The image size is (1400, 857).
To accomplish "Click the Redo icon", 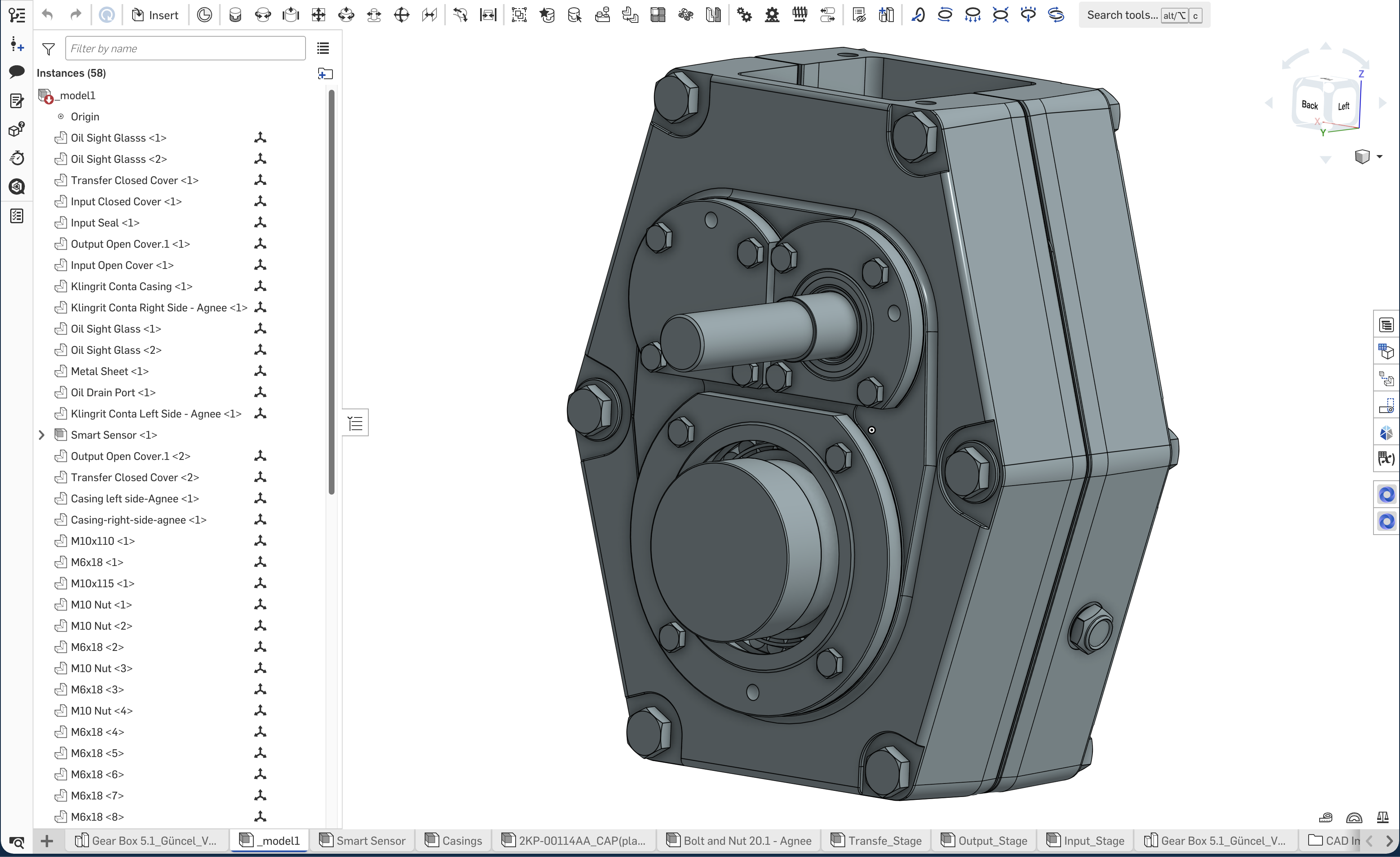I will (75, 15).
